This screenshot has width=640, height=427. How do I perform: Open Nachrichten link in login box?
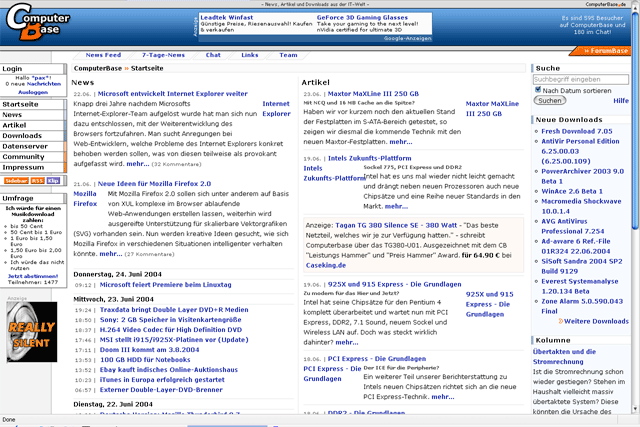click(x=44, y=84)
